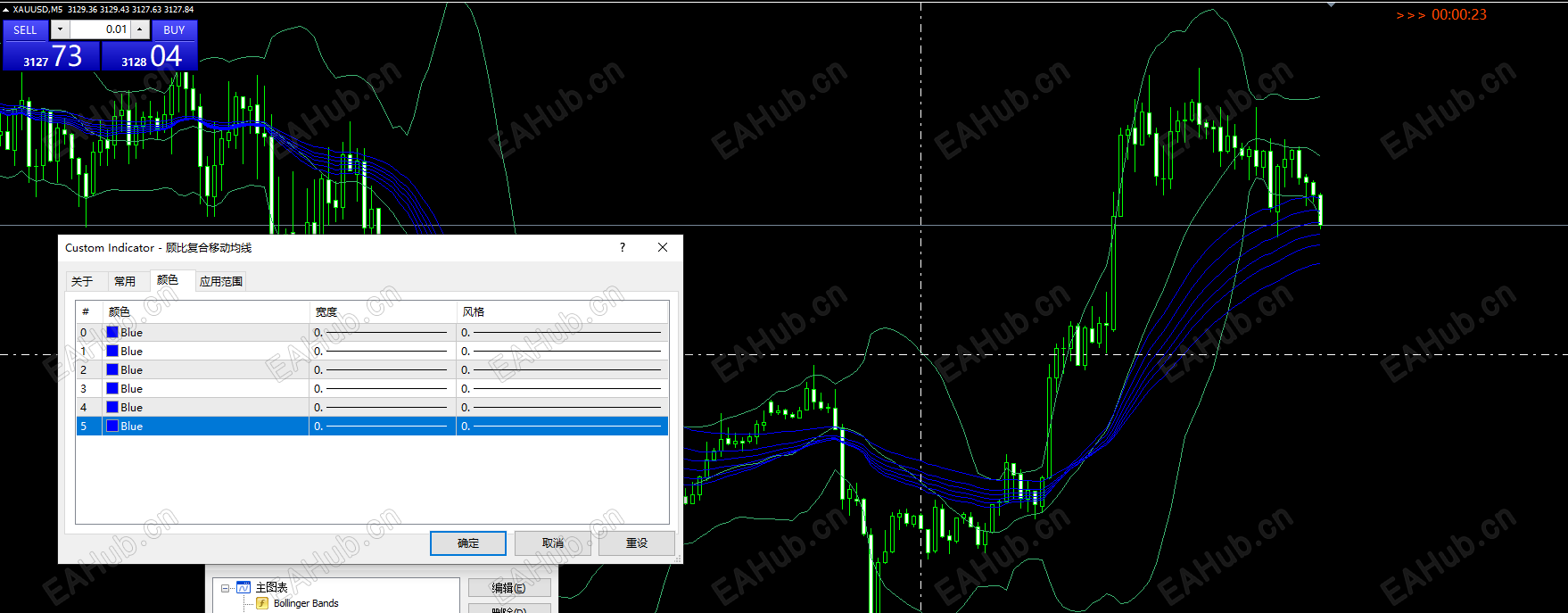Increase lot volume with the up arrow

click(140, 29)
